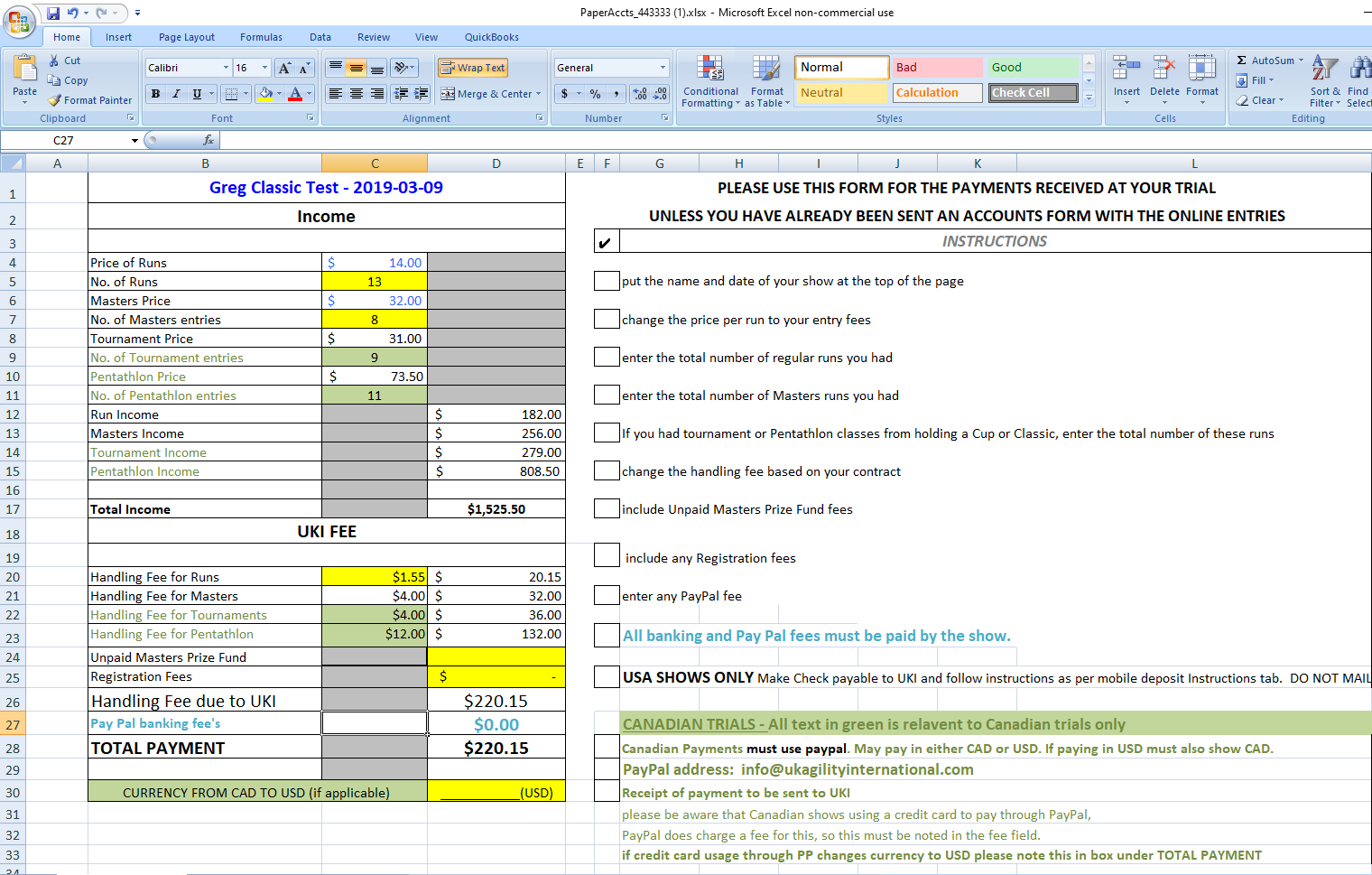Open the font size 16 dropdown

(264, 68)
